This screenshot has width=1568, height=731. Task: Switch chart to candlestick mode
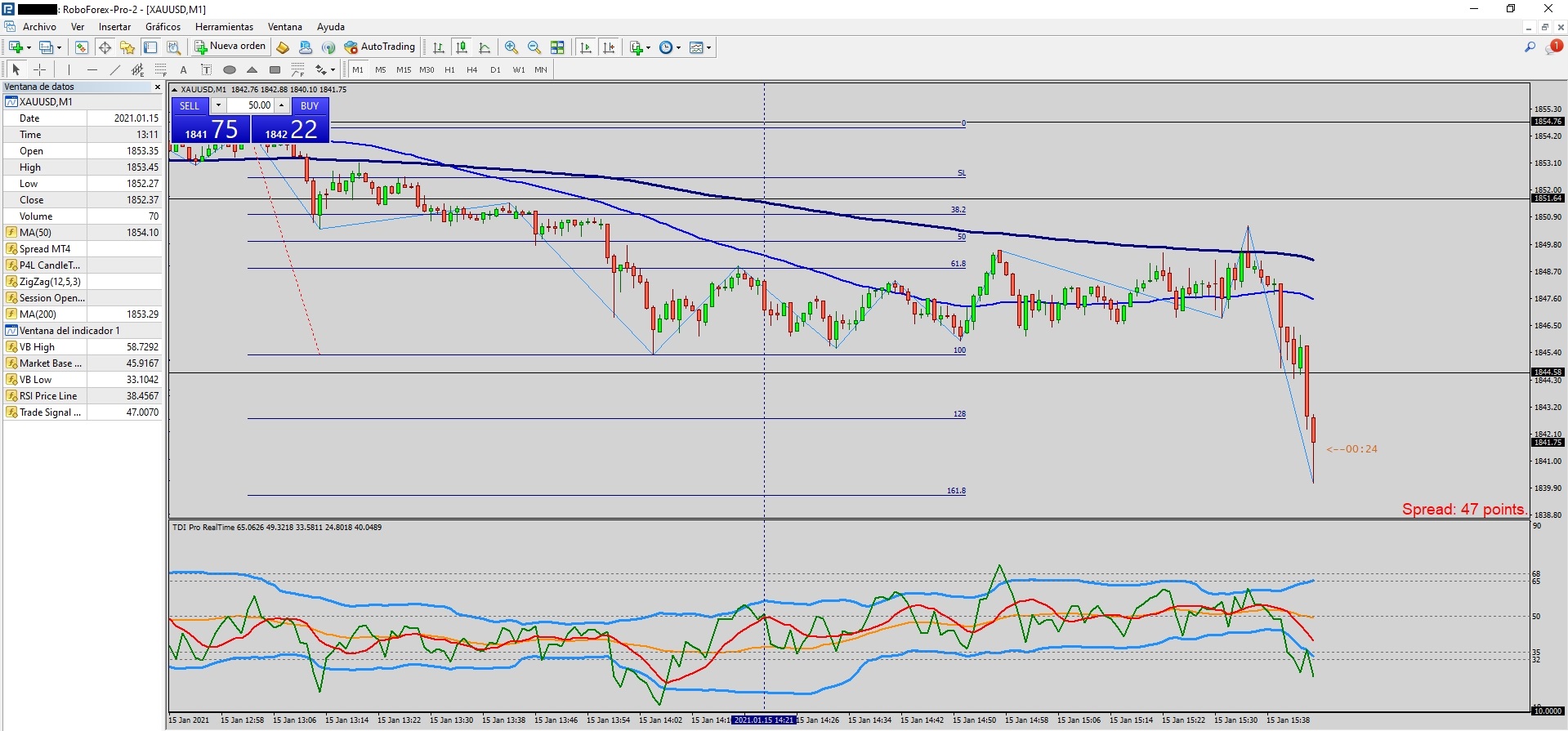(x=462, y=47)
